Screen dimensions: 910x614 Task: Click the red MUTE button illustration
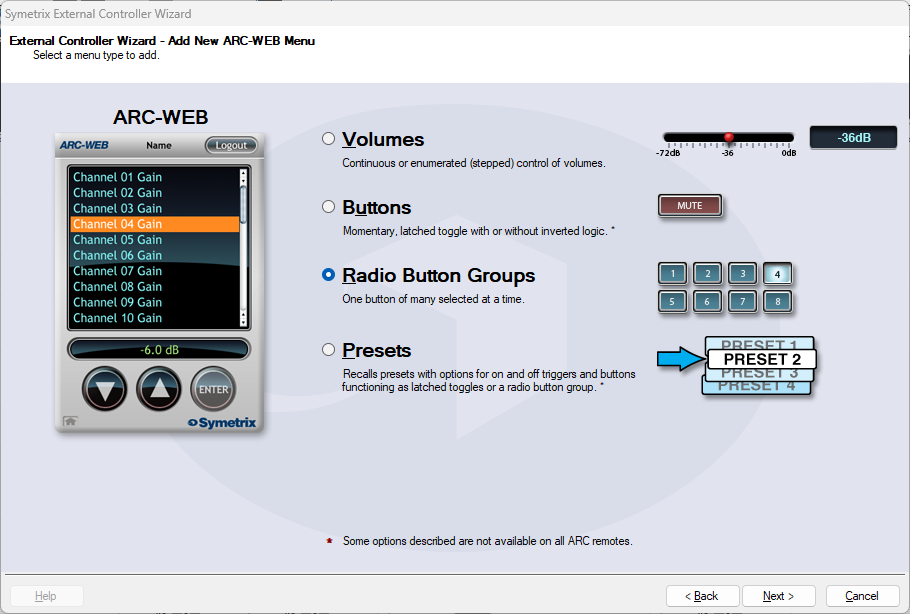pos(689,206)
